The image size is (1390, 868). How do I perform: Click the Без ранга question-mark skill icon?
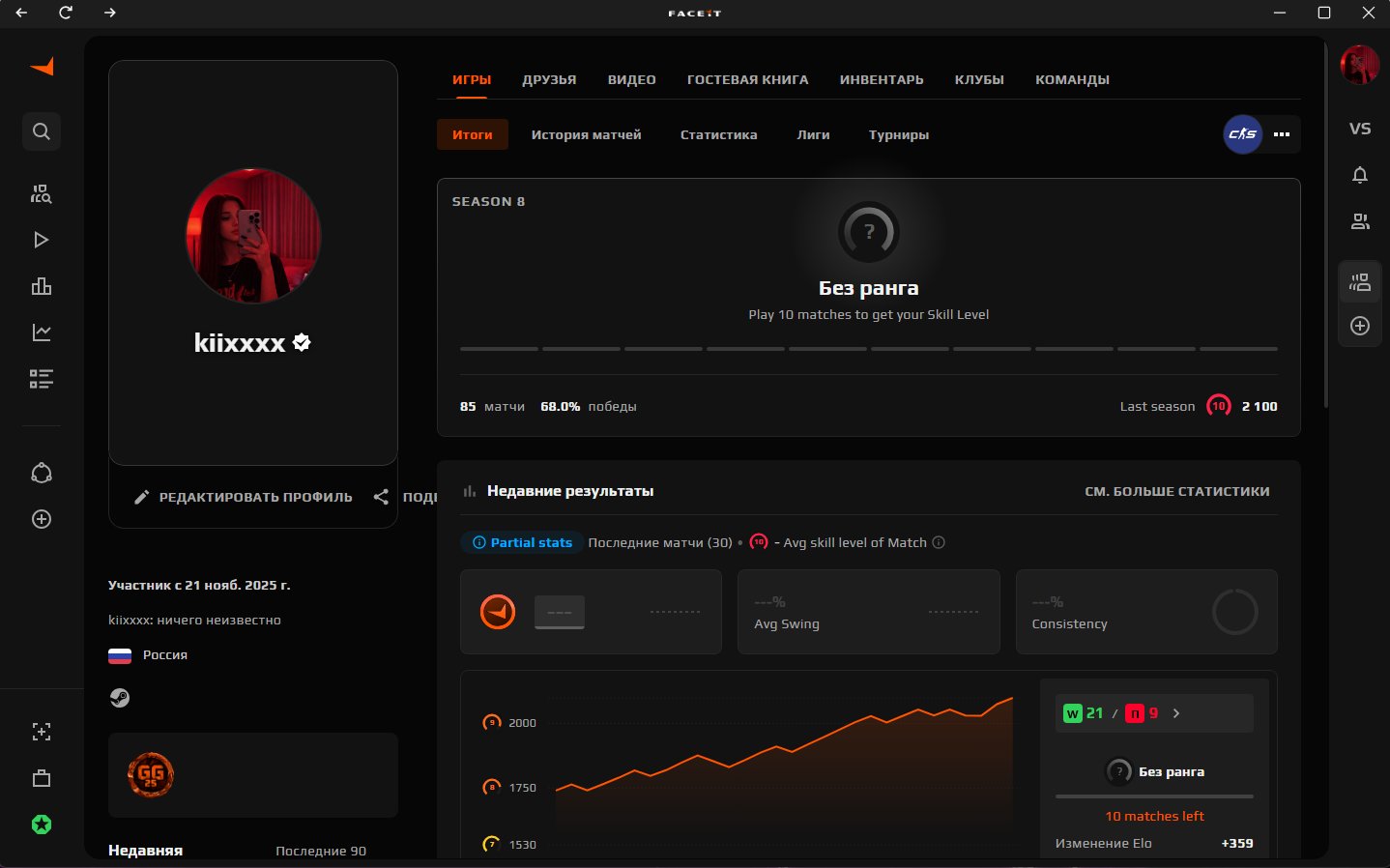tap(869, 232)
